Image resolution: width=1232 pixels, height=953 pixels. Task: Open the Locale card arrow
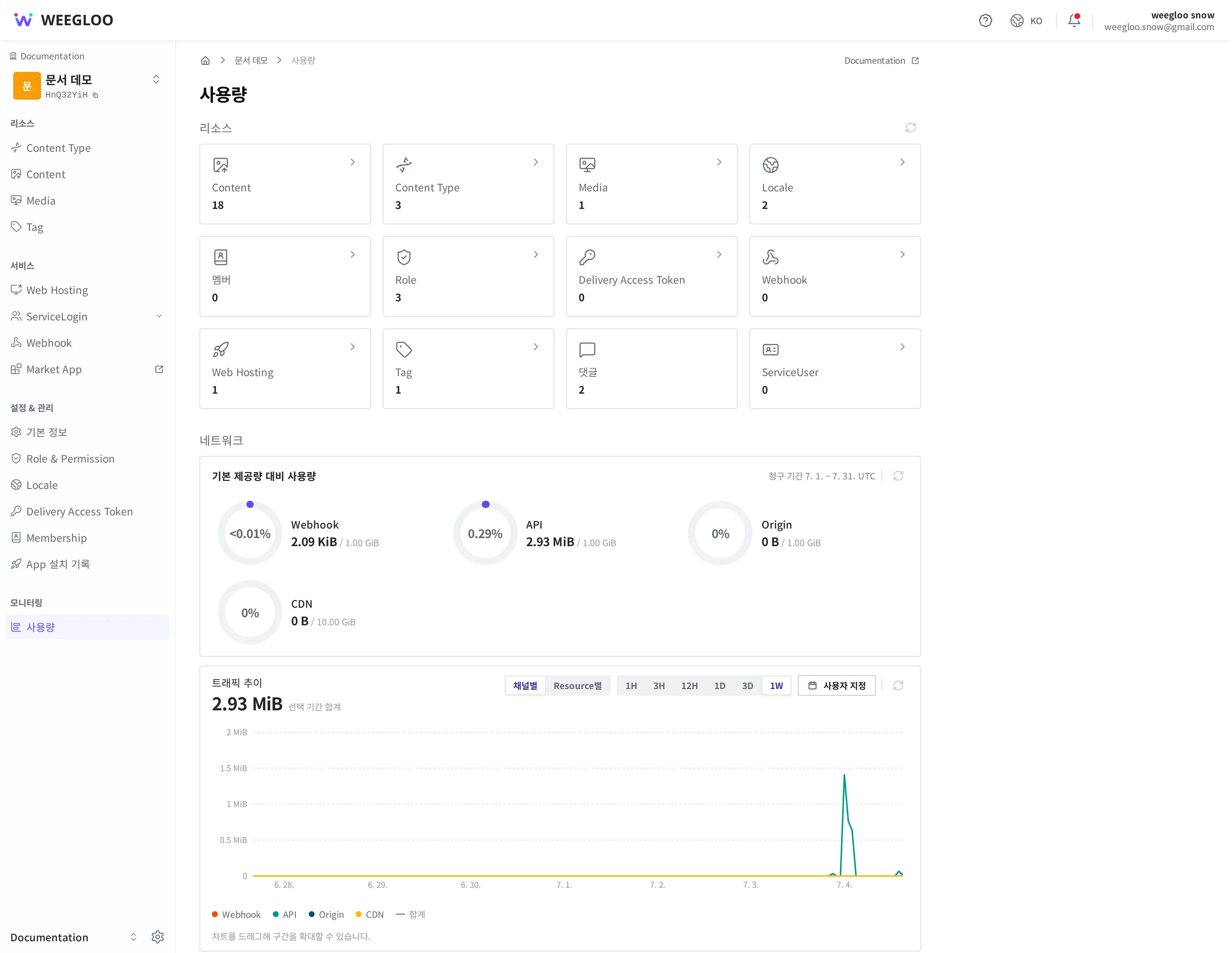pyautogui.click(x=903, y=162)
